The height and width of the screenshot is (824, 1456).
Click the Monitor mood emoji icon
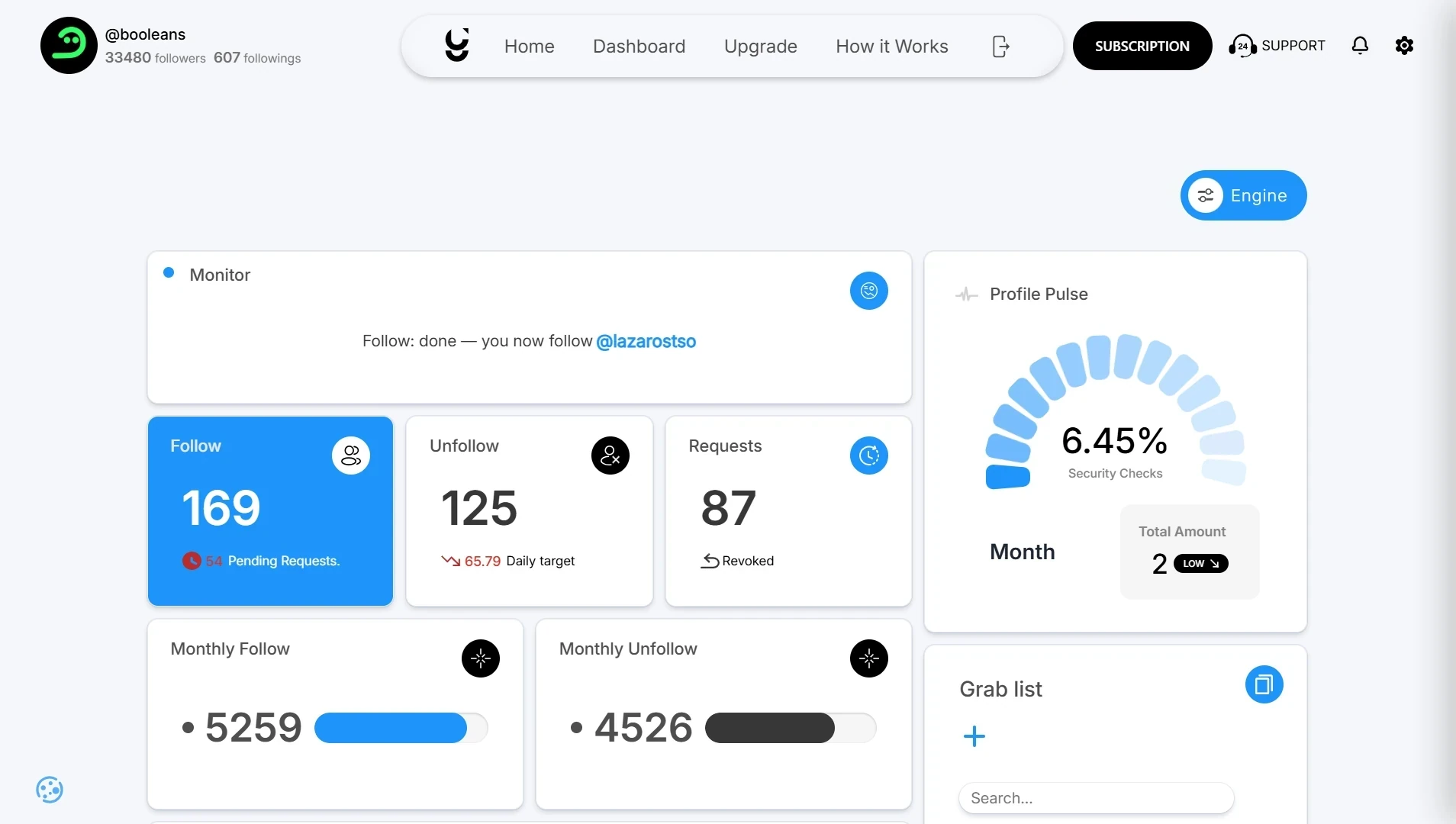click(x=868, y=291)
